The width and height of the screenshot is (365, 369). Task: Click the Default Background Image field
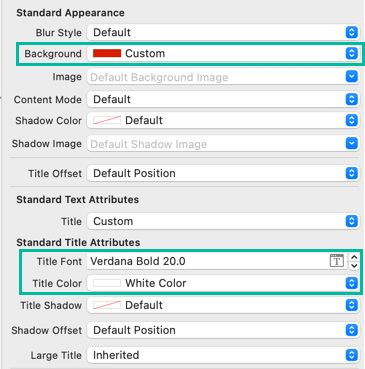(x=216, y=77)
